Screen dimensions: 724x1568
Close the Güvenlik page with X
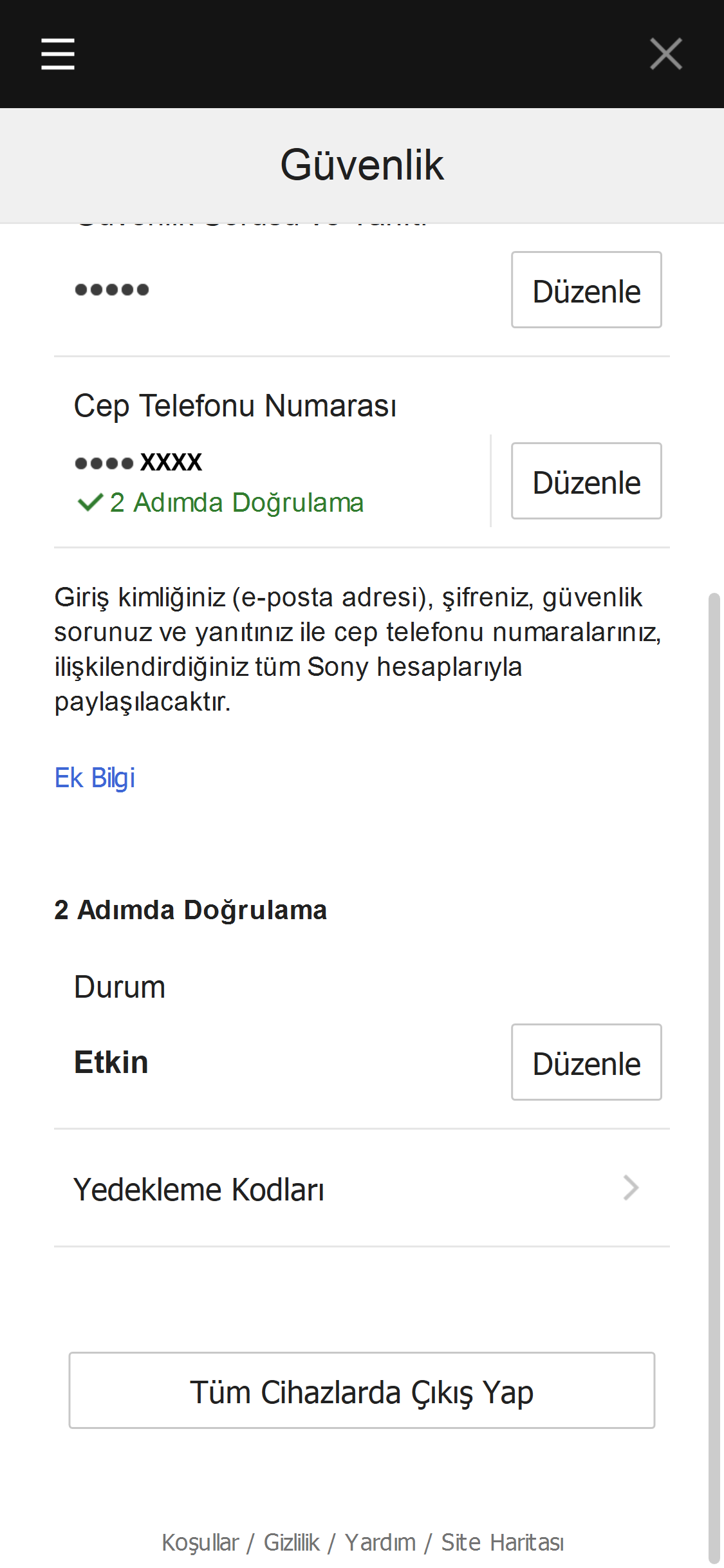click(x=665, y=53)
